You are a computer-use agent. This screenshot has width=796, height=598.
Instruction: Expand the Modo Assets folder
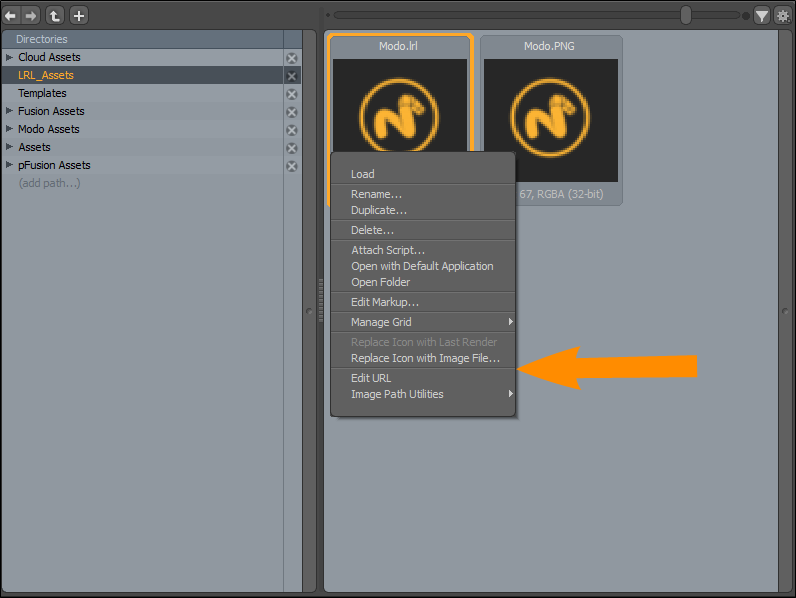coord(9,129)
